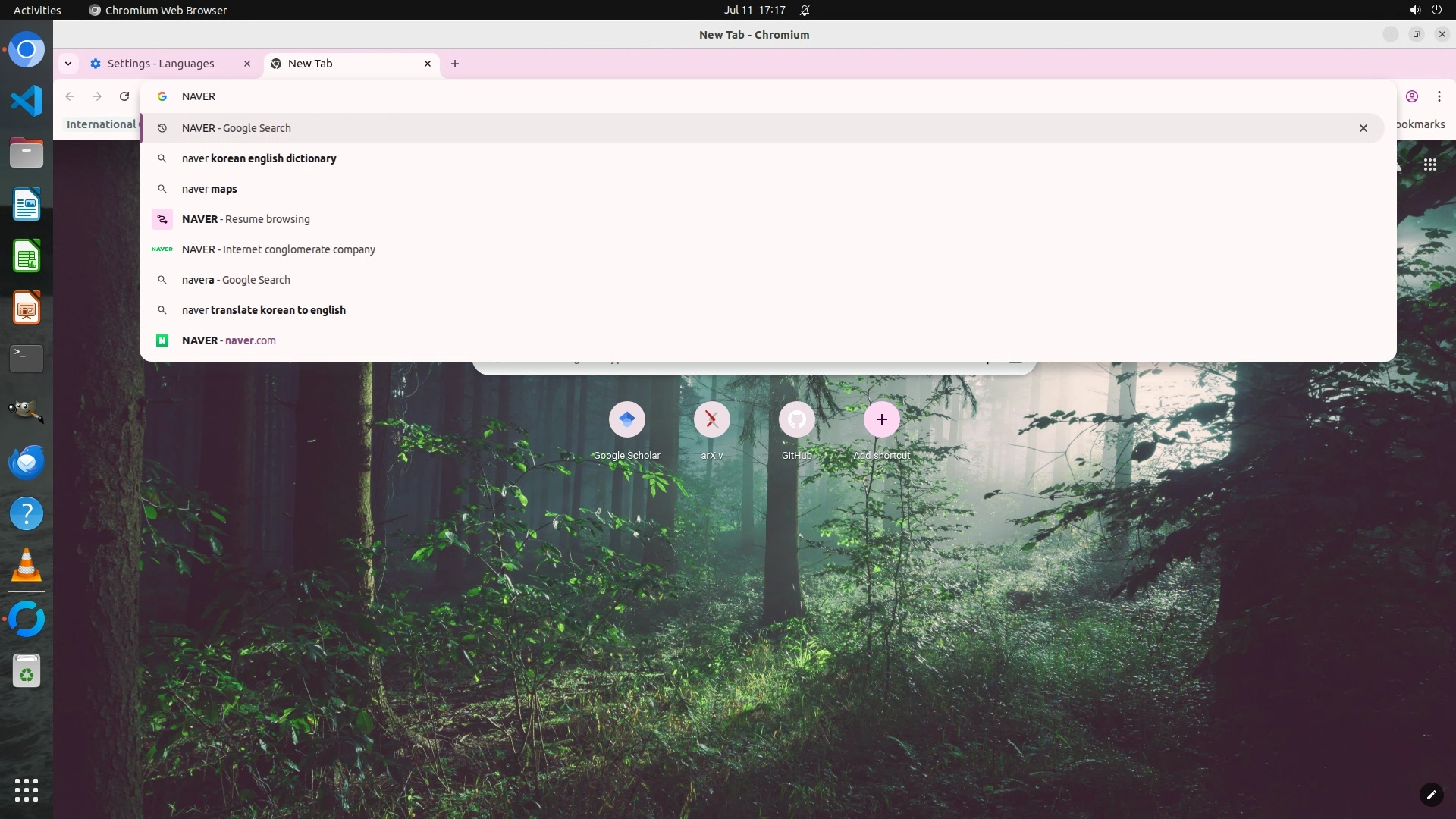The width and height of the screenshot is (1456, 819).
Task: Launch Visual Studio Code from dock
Action: pos(27,101)
